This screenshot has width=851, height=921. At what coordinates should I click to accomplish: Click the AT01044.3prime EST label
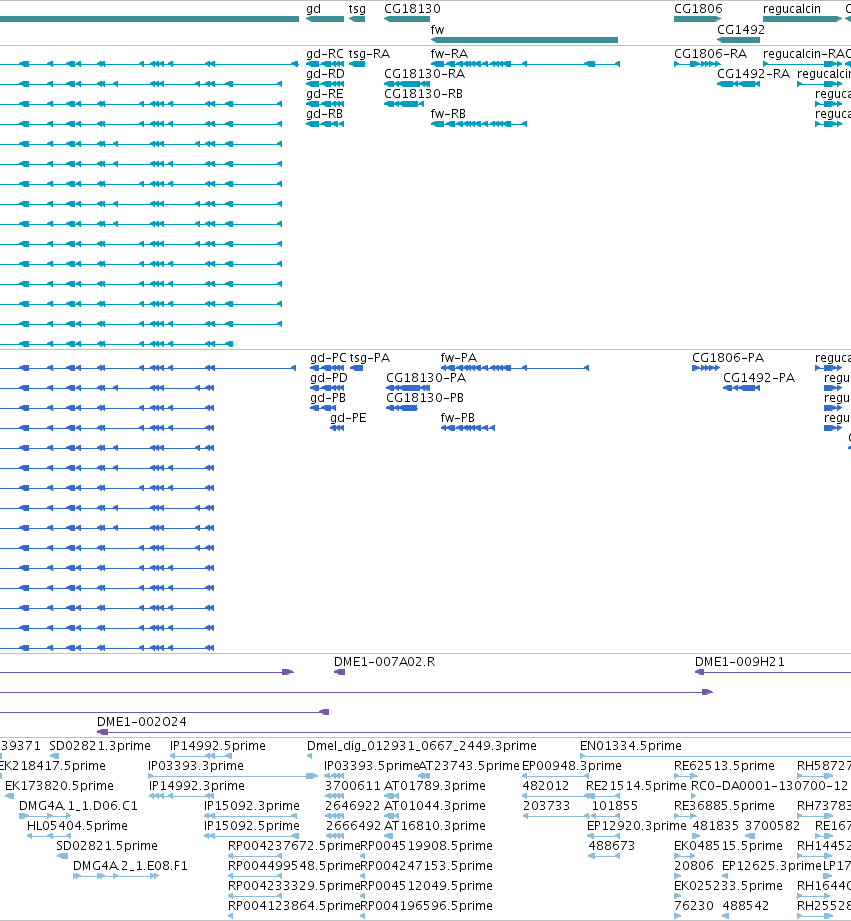coord(435,806)
